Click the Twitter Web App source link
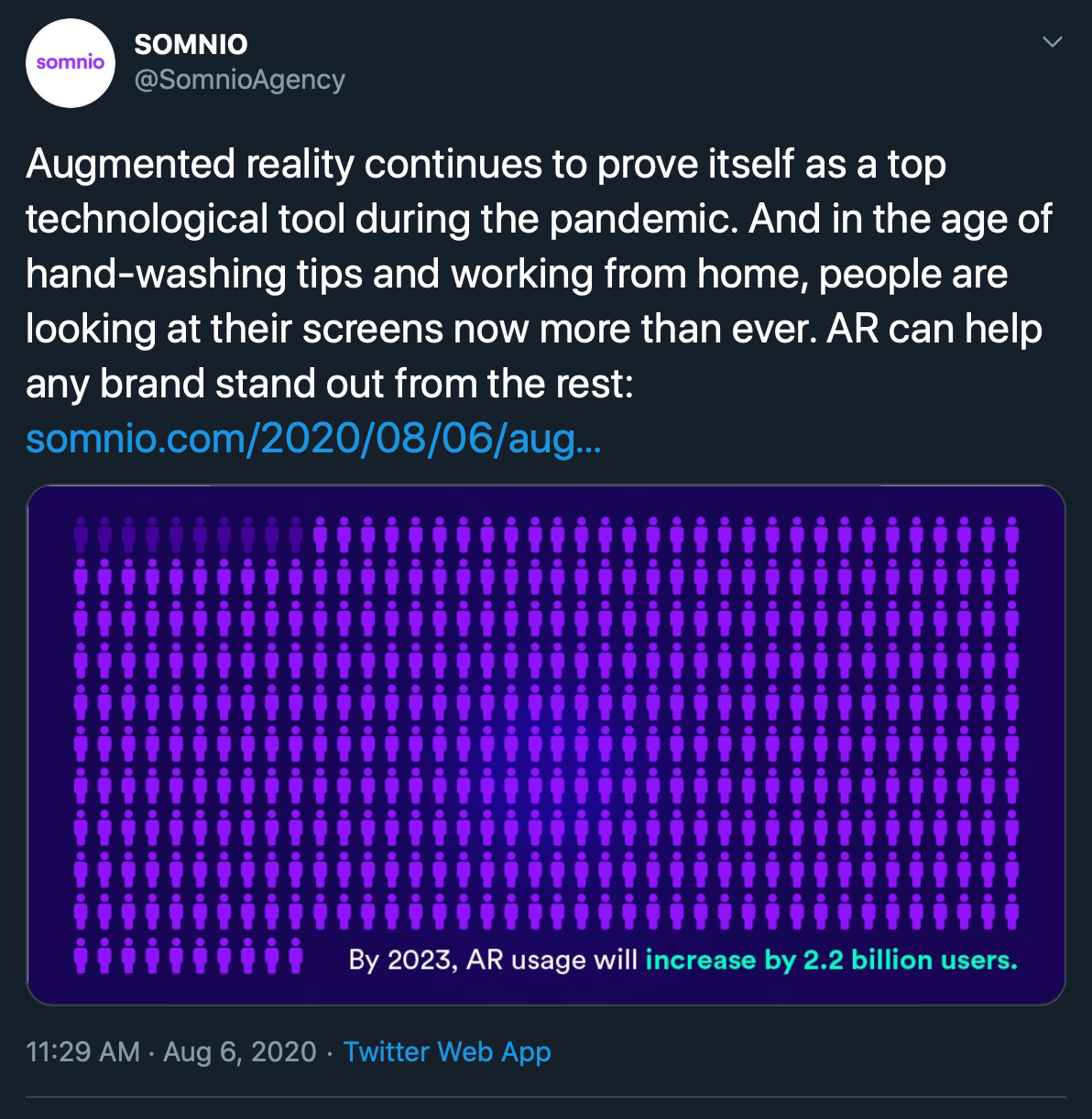1092x1119 pixels. (x=447, y=1051)
